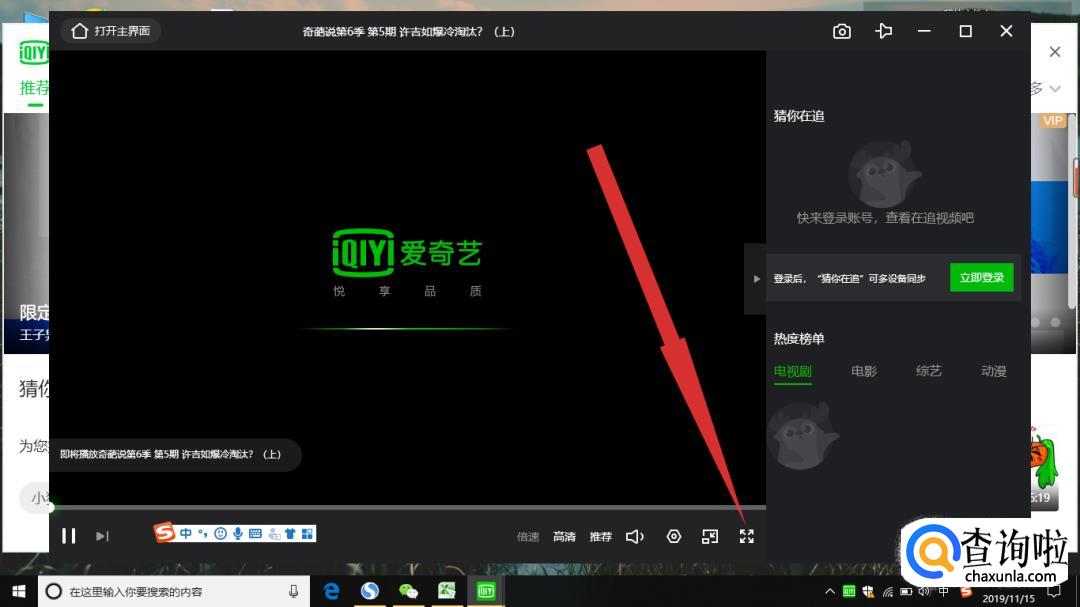
Task: Pause the video playback
Action: pyautogui.click(x=68, y=536)
